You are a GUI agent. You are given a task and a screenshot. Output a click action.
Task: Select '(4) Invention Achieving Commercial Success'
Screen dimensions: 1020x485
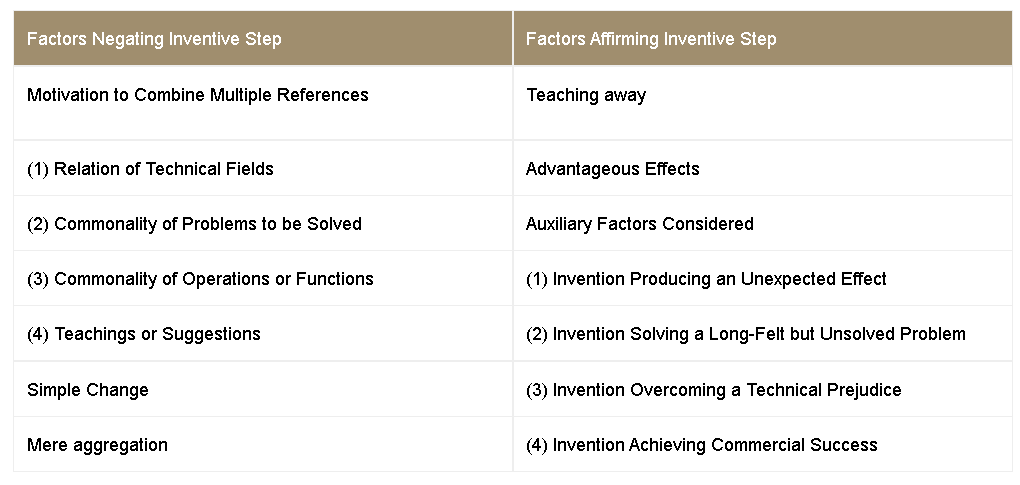[702, 445]
